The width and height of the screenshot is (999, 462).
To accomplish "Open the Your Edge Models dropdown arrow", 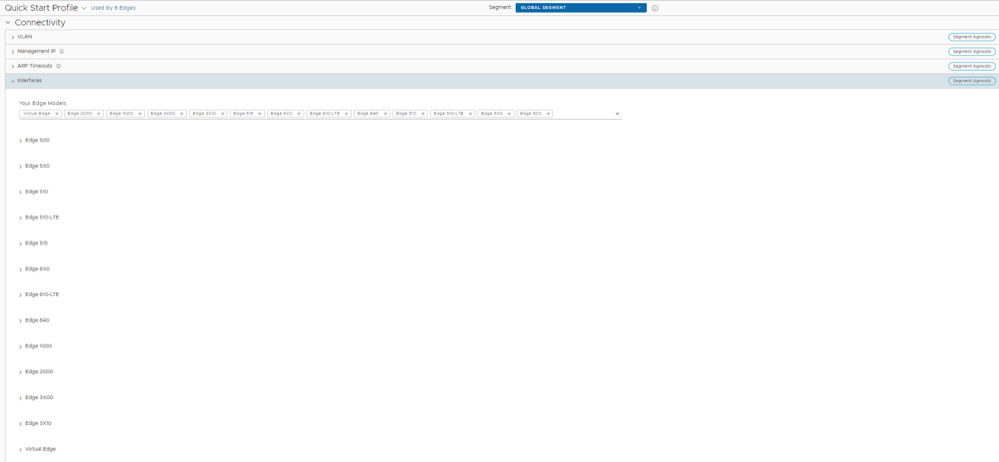I will tap(617, 114).
